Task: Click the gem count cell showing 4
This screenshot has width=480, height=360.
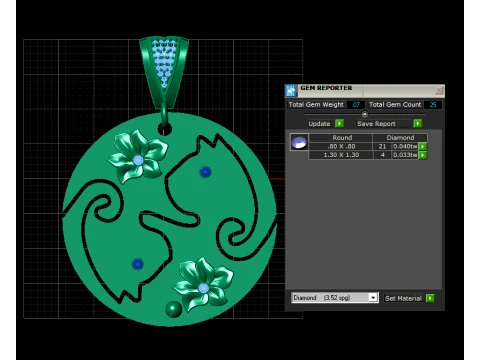Action: click(x=382, y=155)
